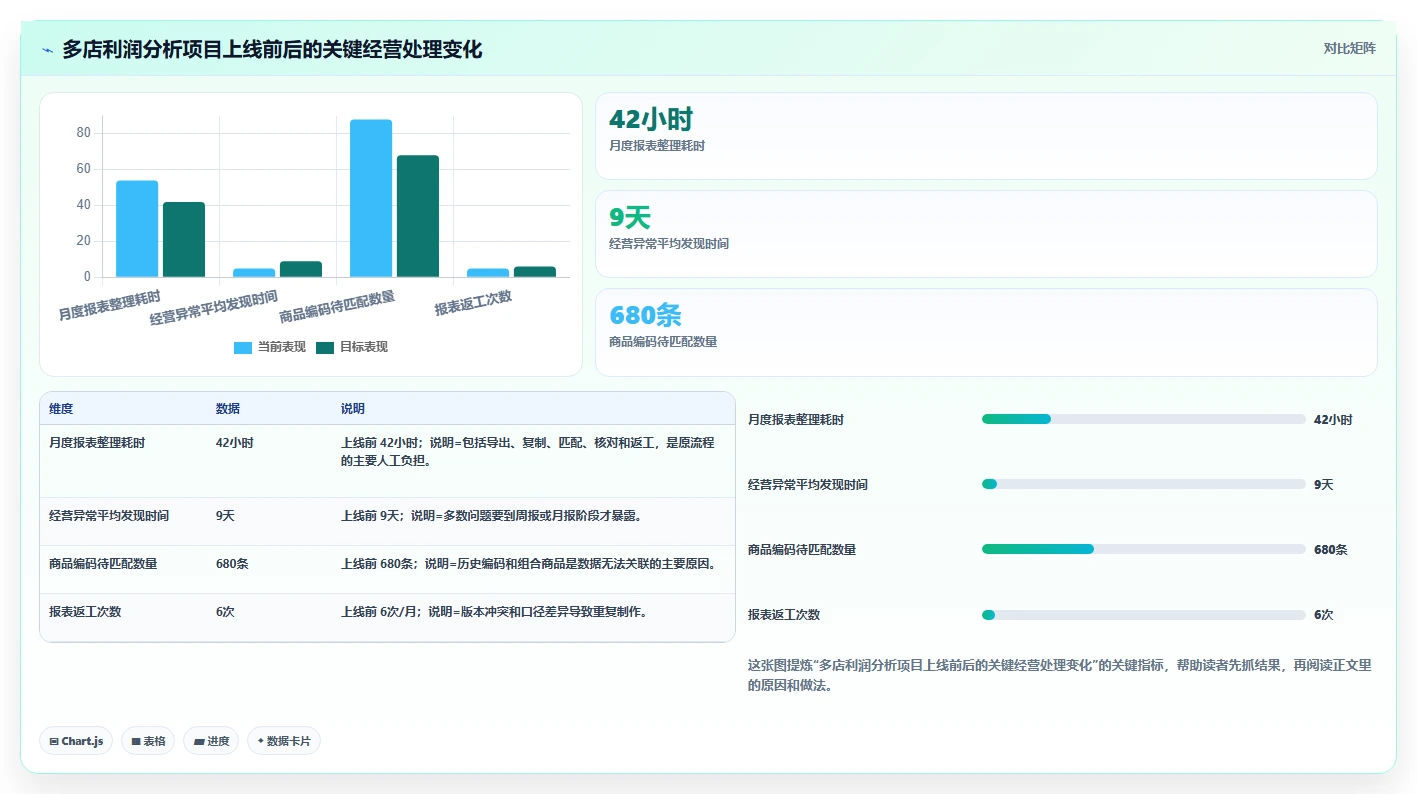The height and width of the screenshot is (794, 1417).
Task: Click the 42小时 value beside its progress bar
Action: [1333, 420]
